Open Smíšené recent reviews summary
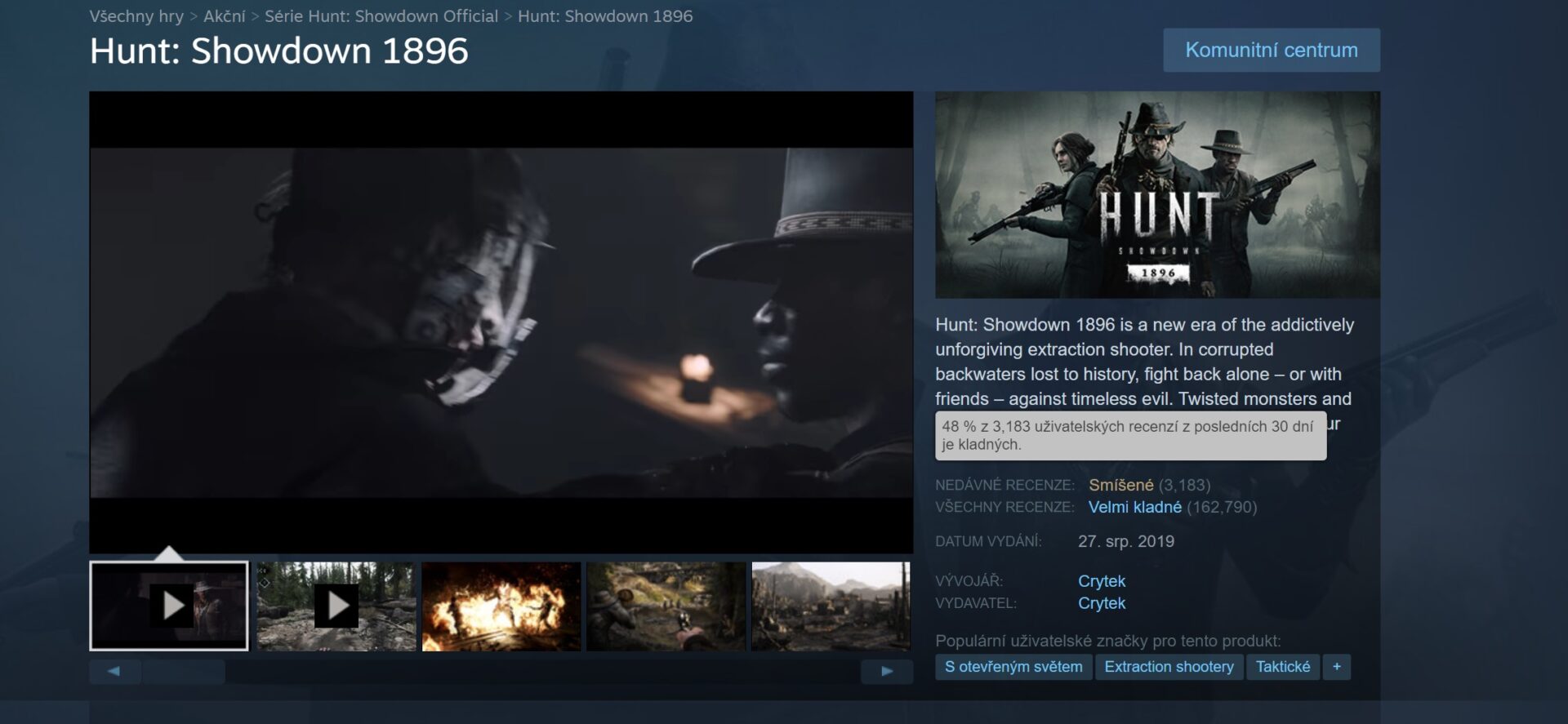The image size is (1568, 724). 1120,485
